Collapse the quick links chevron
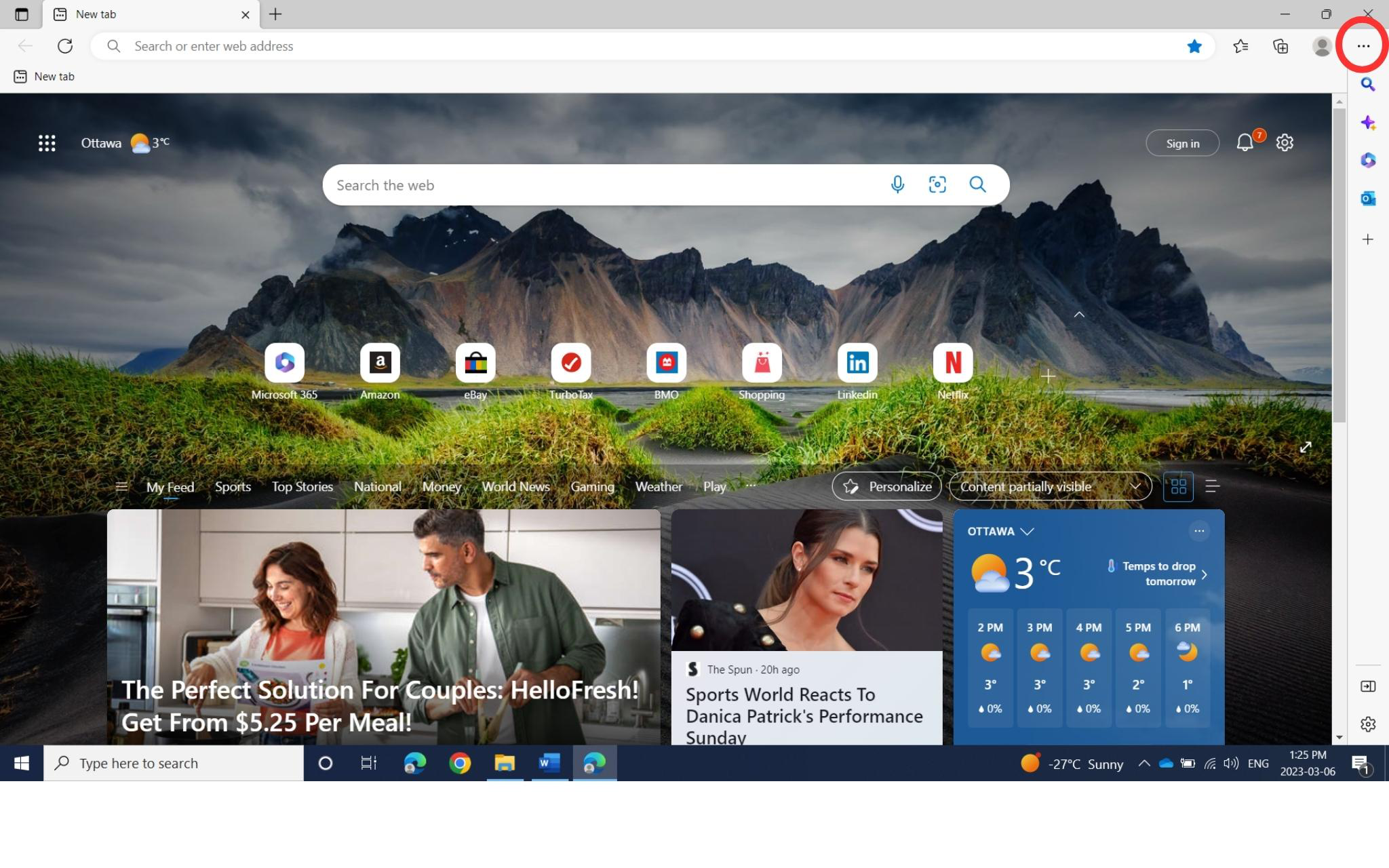The height and width of the screenshot is (868, 1389). [x=1079, y=315]
